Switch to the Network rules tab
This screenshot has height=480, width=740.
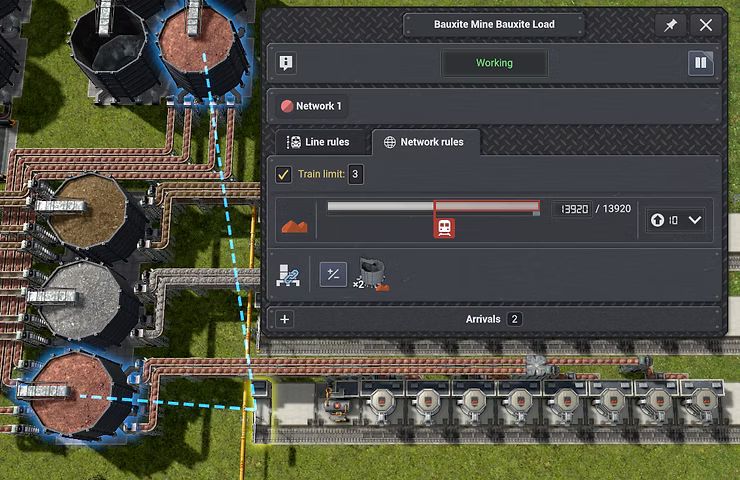point(424,142)
